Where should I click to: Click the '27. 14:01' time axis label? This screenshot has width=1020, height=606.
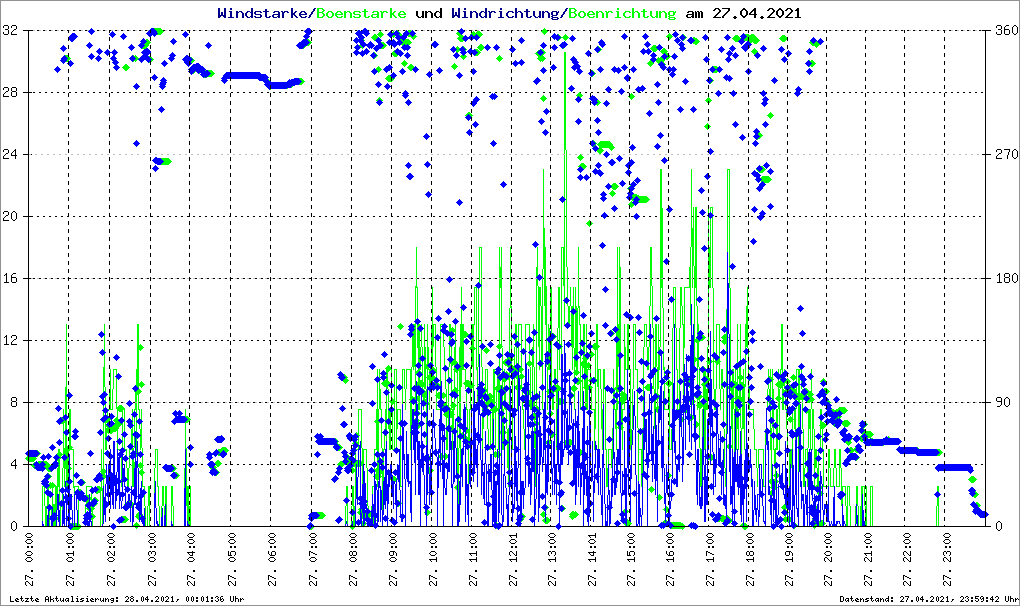[x=591, y=560]
